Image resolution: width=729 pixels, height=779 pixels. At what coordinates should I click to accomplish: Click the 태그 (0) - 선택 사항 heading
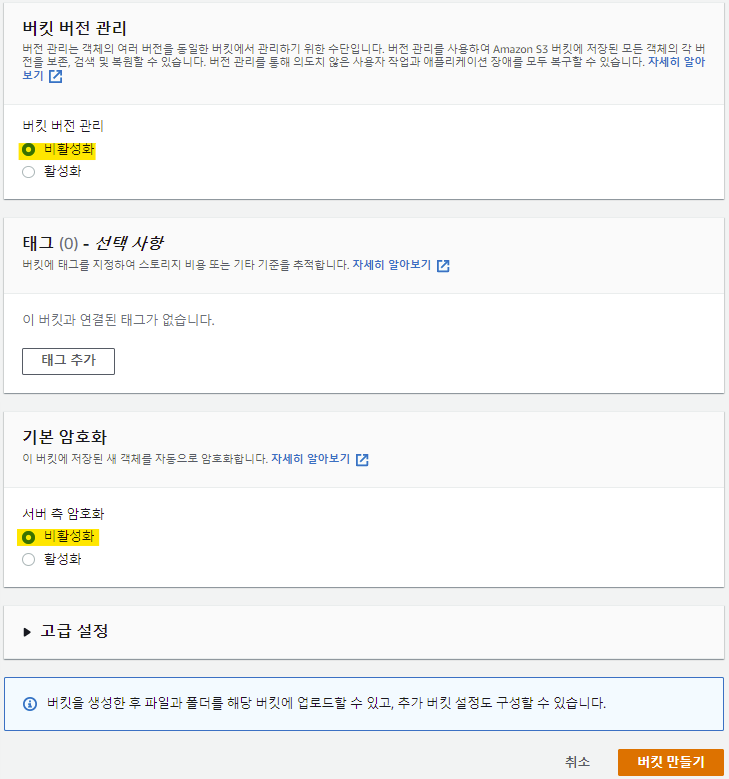(x=93, y=243)
